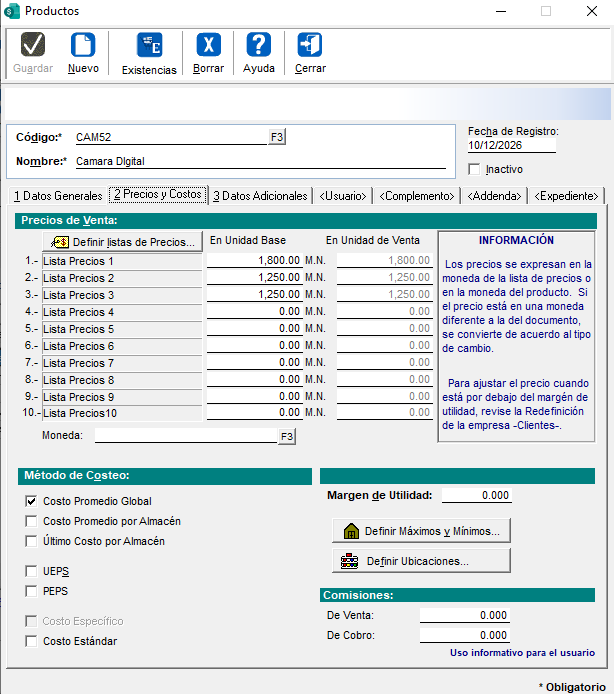Edit Lista Precios 3 base price field
The height and width of the screenshot is (694, 614).
tap(255, 294)
